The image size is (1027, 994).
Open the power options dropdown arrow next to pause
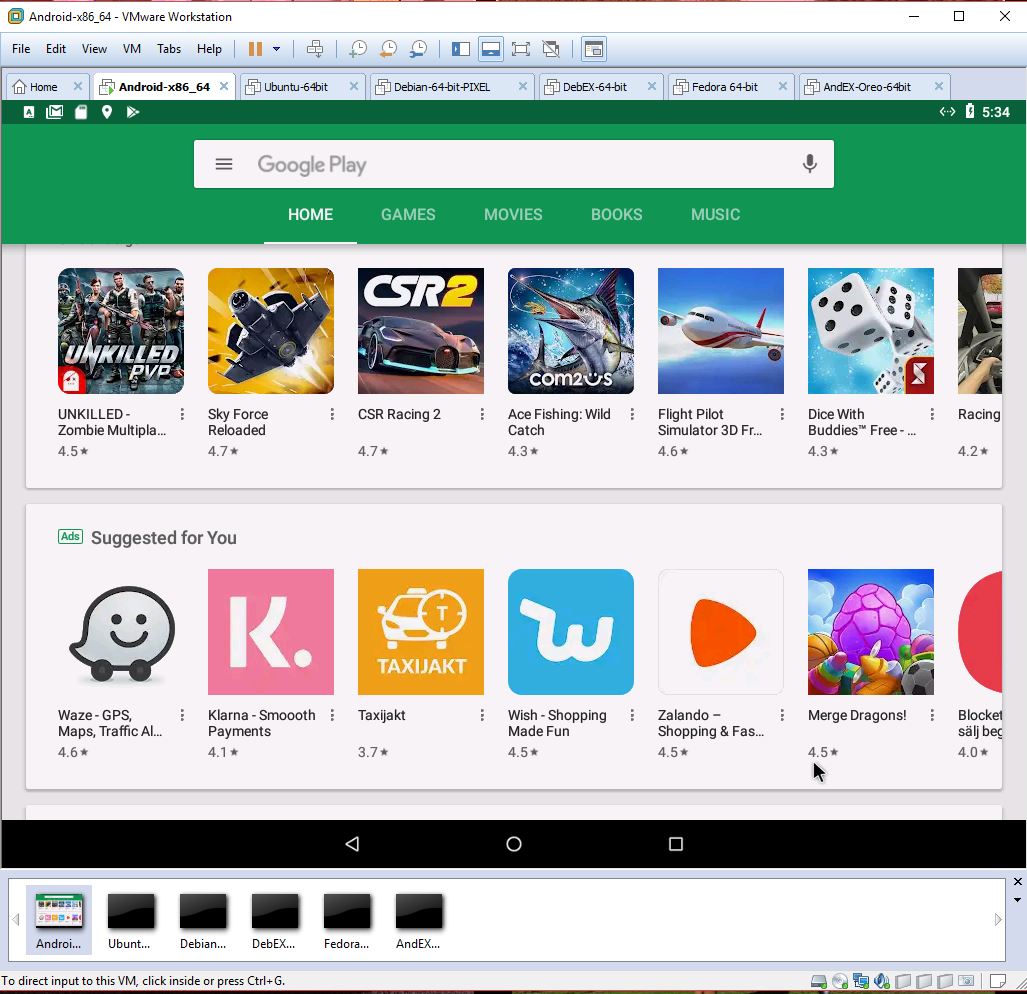tap(276, 49)
